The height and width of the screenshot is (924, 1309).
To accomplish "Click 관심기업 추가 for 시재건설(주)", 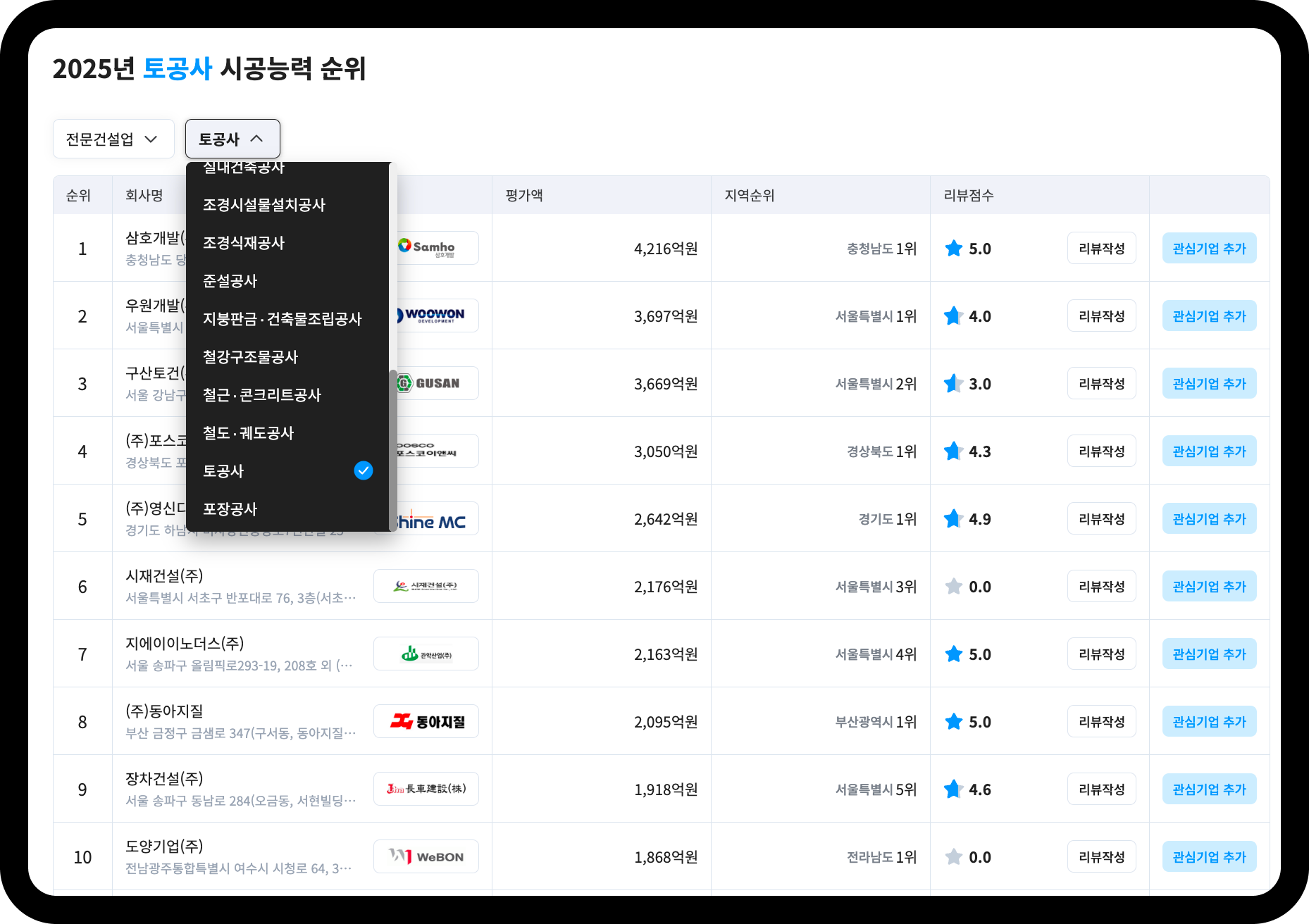I will click(1210, 586).
